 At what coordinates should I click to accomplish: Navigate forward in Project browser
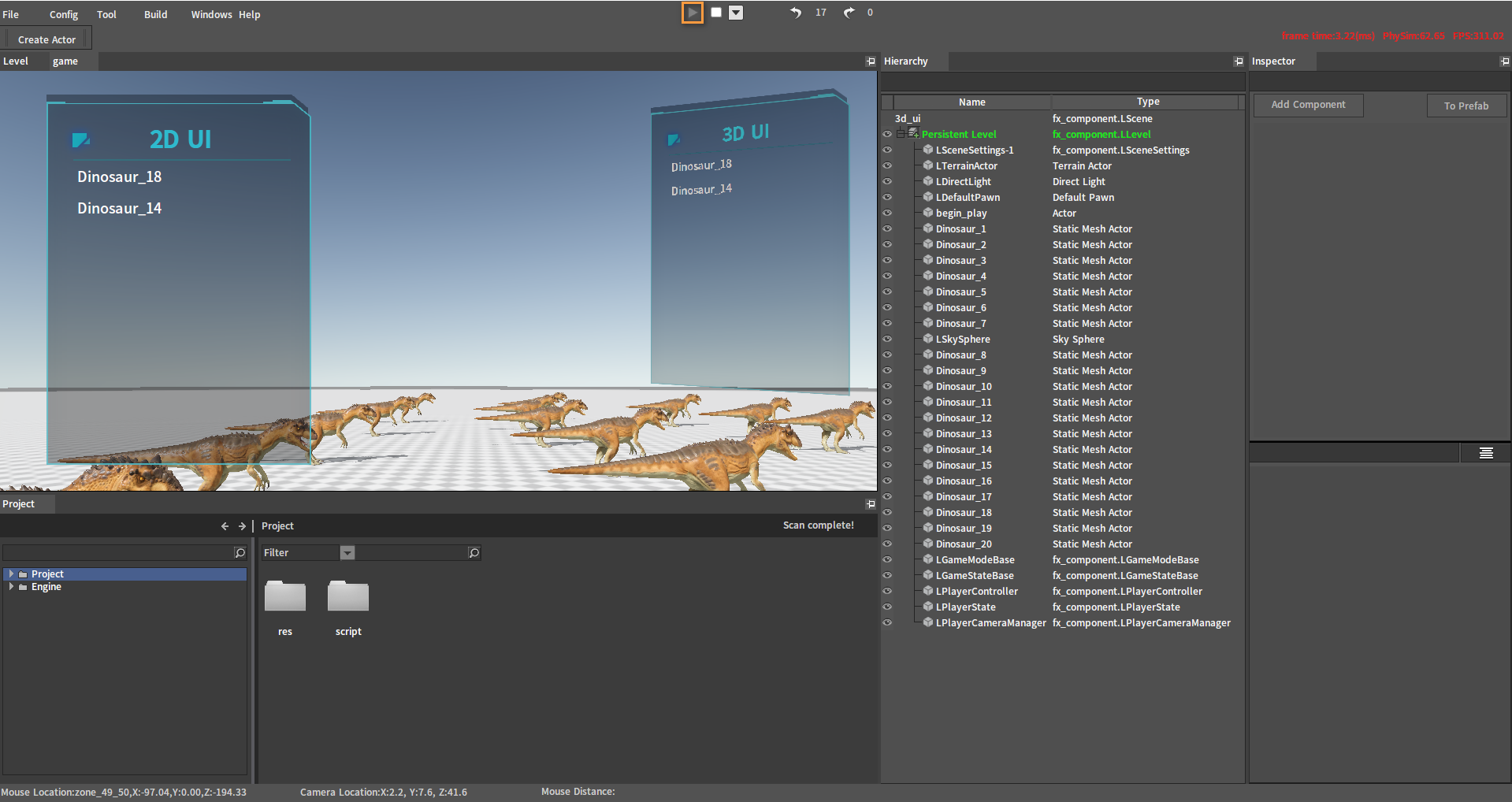(x=242, y=526)
